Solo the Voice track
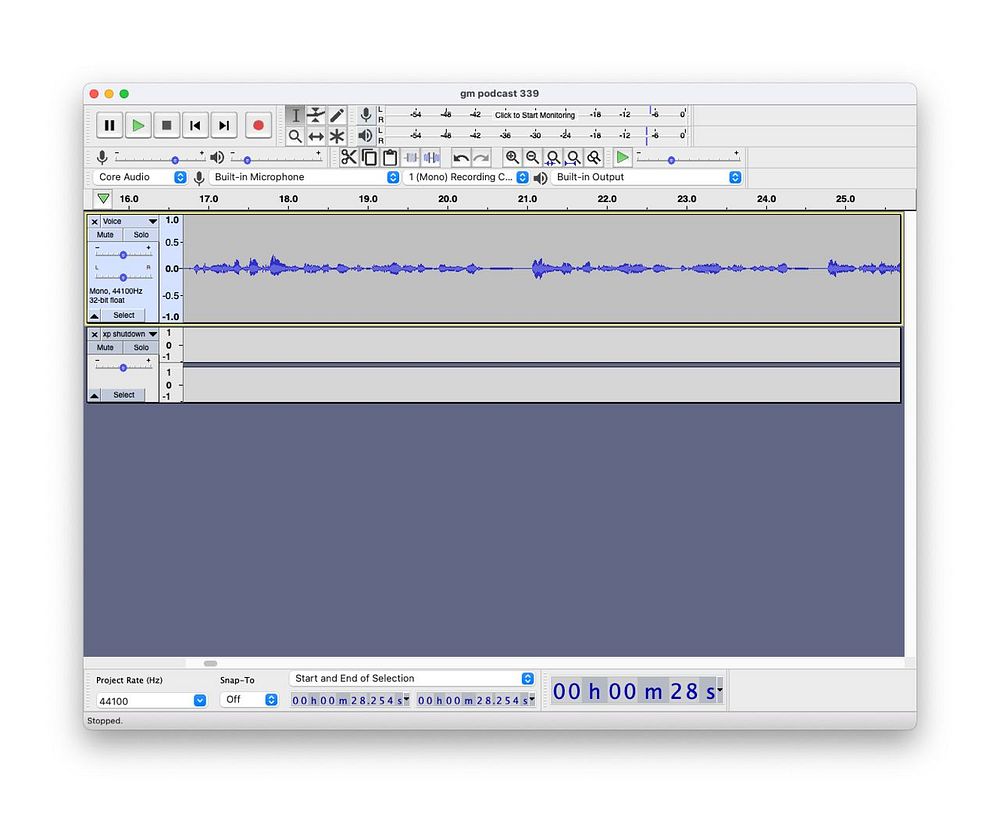Viewport: 1000px width, 813px height. 141,235
